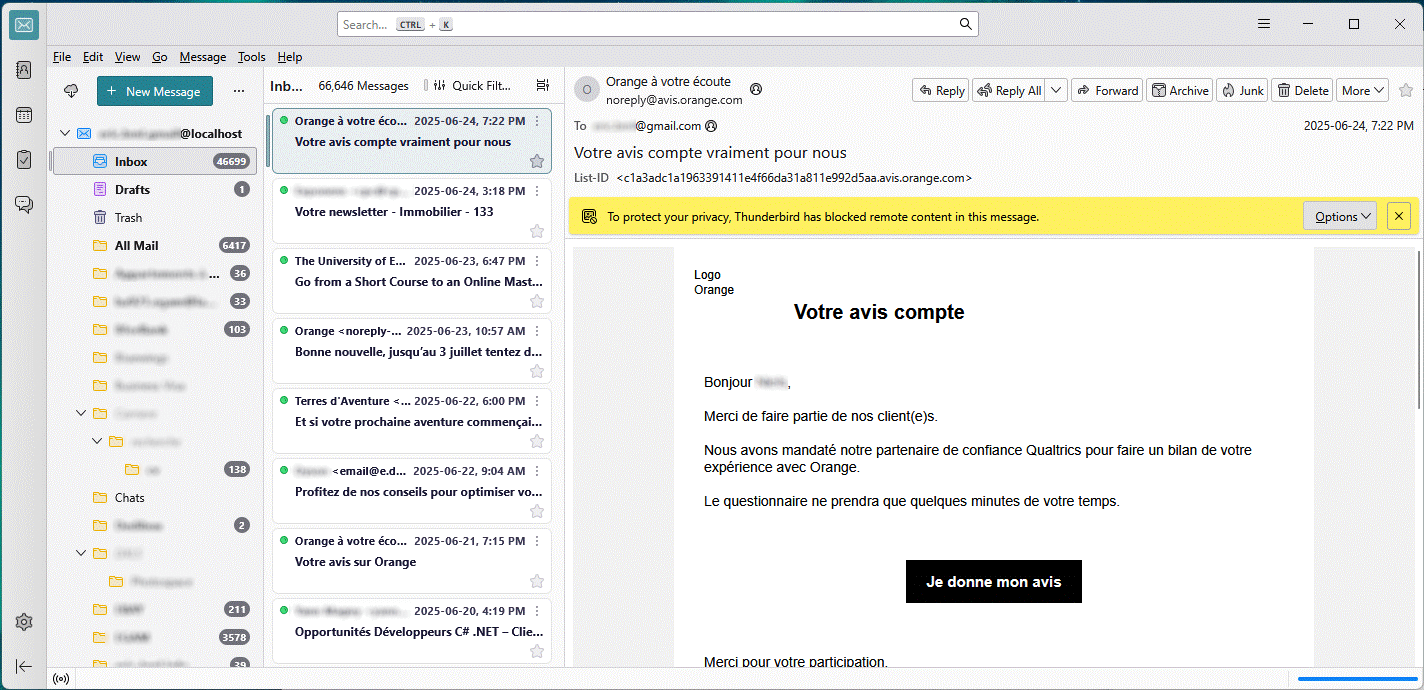Click the Get Messages cloud icon
This screenshot has height=690, width=1424.
[x=71, y=91]
